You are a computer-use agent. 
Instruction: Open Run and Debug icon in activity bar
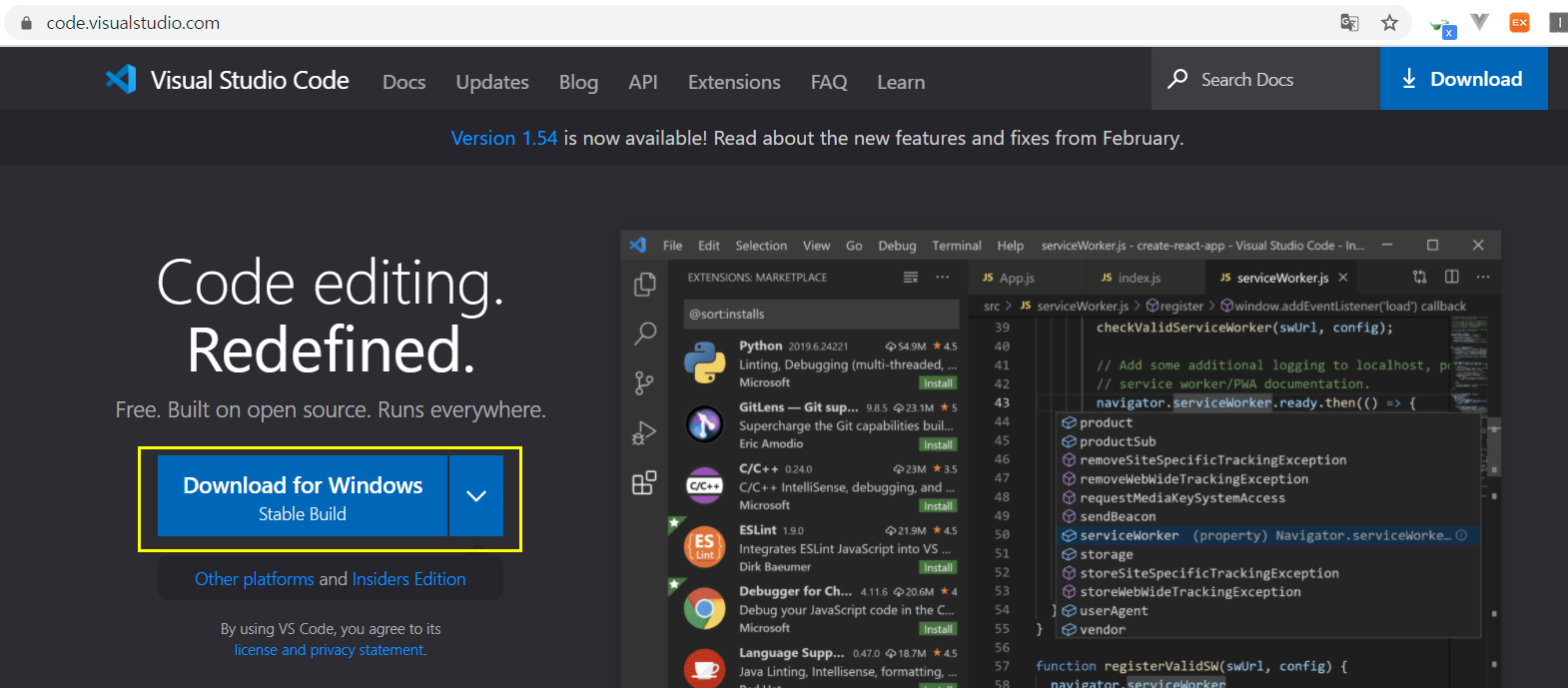pyautogui.click(x=645, y=432)
